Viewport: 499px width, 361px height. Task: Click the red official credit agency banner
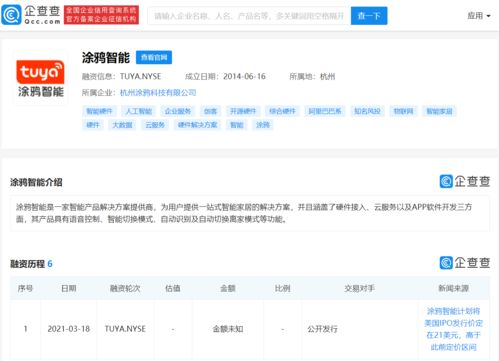[x=101, y=15]
